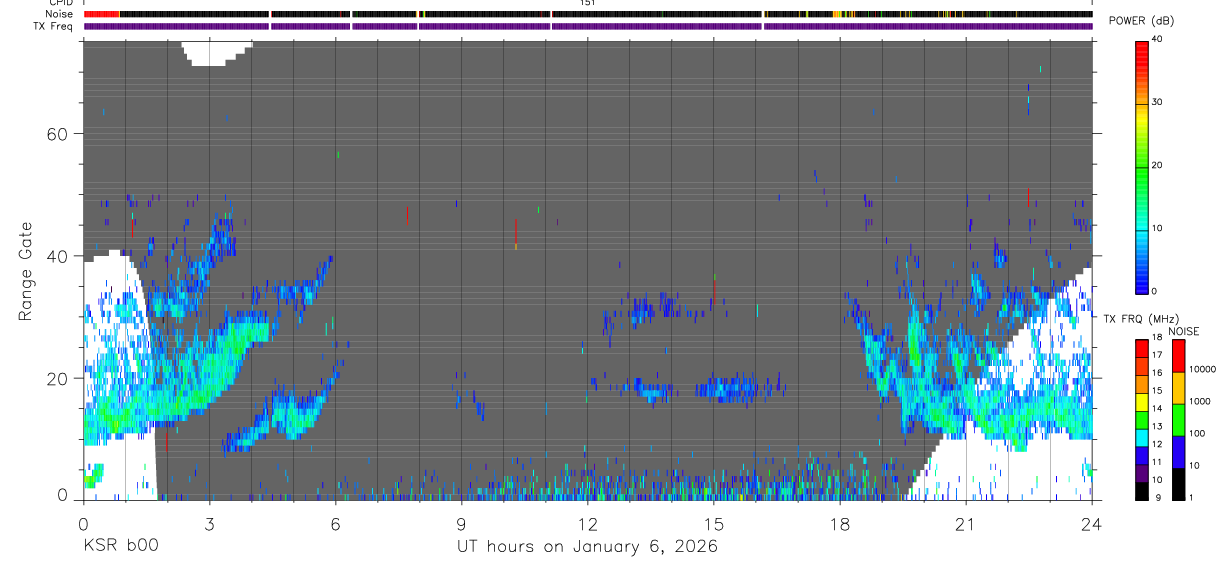Click the 3 hour tick label

209,522
